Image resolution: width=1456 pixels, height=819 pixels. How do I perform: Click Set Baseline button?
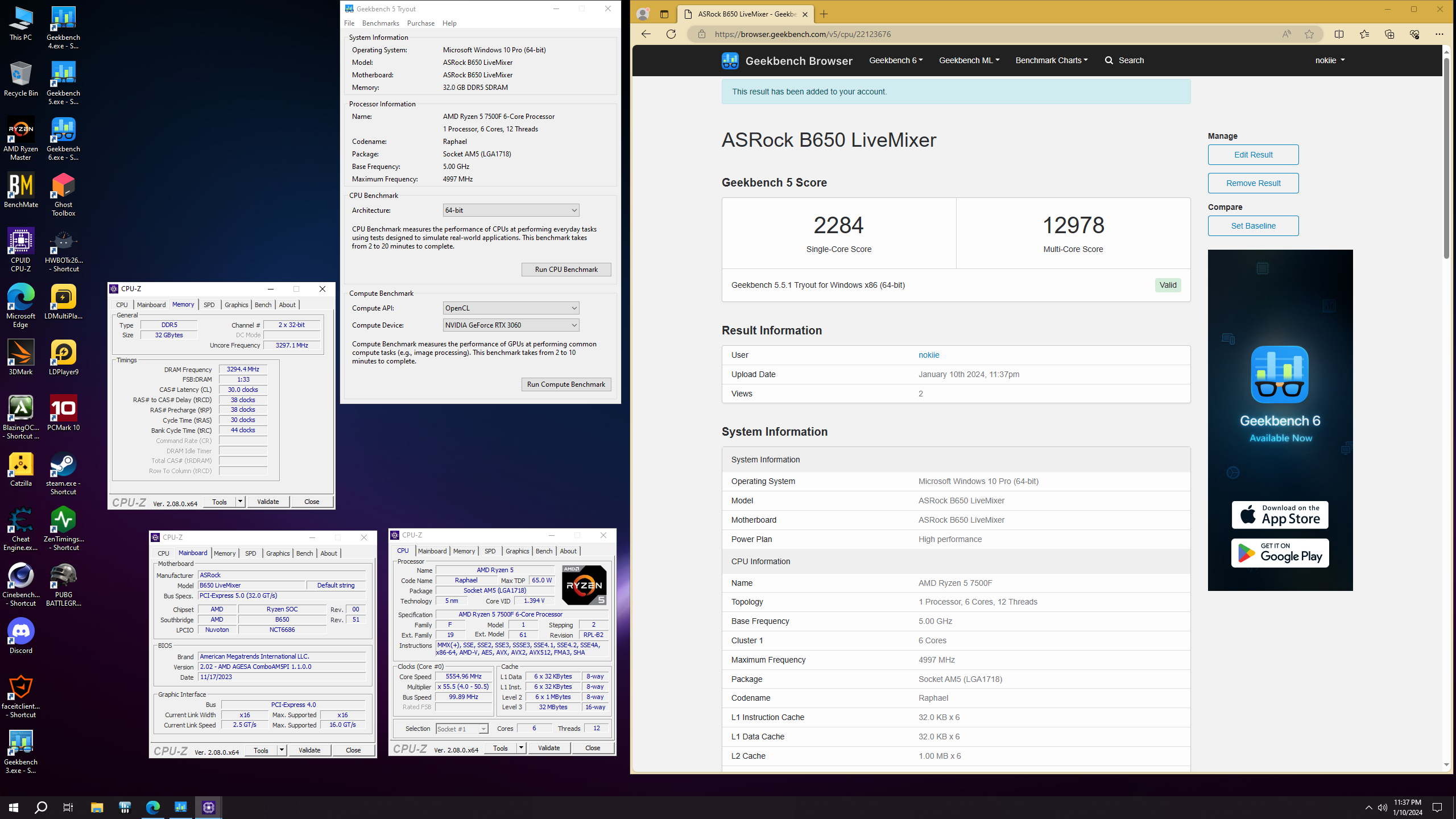[1253, 226]
